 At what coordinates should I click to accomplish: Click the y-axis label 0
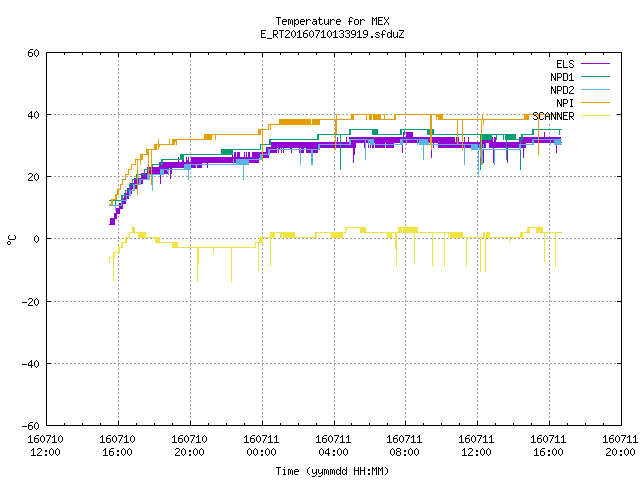[x=36, y=239]
